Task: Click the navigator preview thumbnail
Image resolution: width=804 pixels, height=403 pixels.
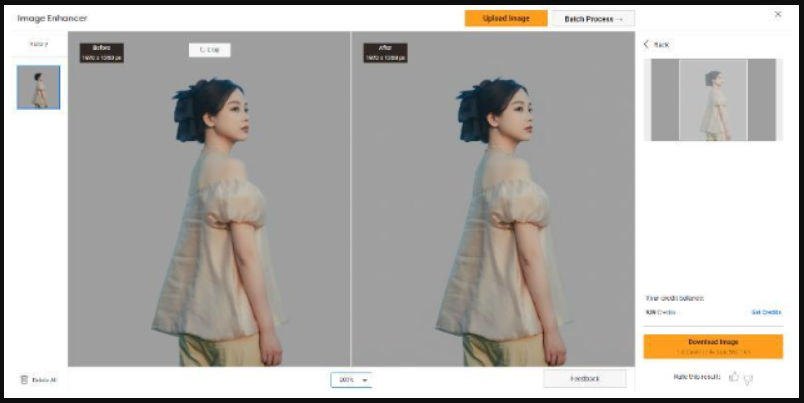Action: point(712,100)
